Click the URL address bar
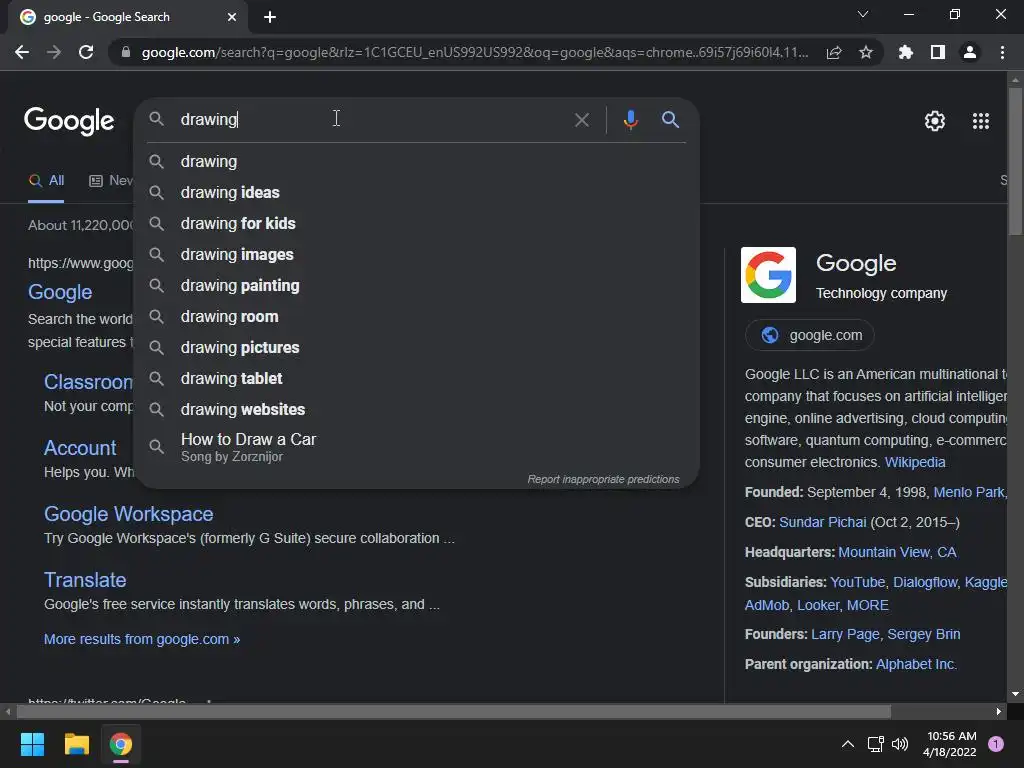The width and height of the screenshot is (1024, 768). [x=474, y=52]
